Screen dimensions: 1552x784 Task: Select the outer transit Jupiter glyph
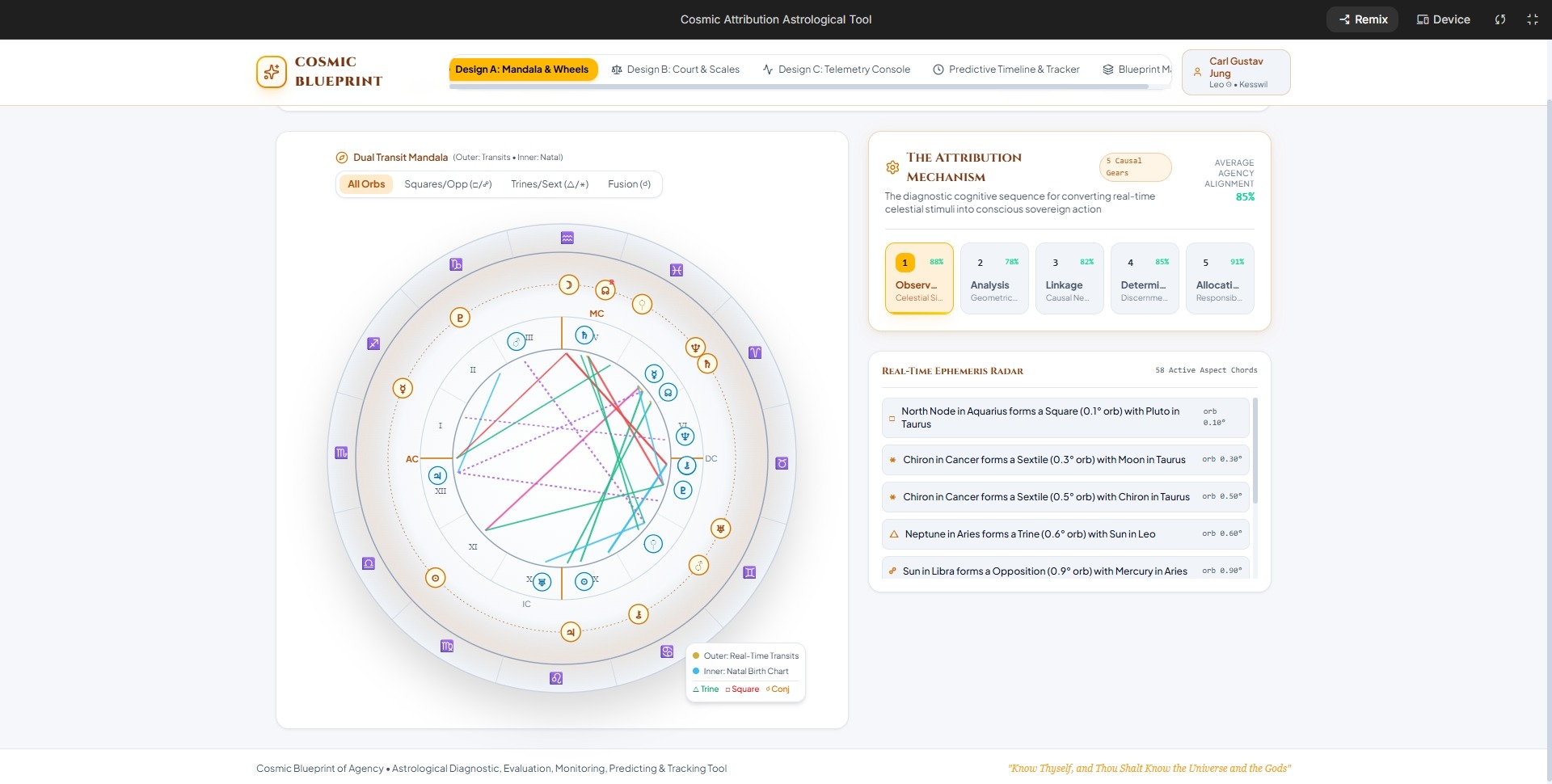pyautogui.click(x=571, y=632)
